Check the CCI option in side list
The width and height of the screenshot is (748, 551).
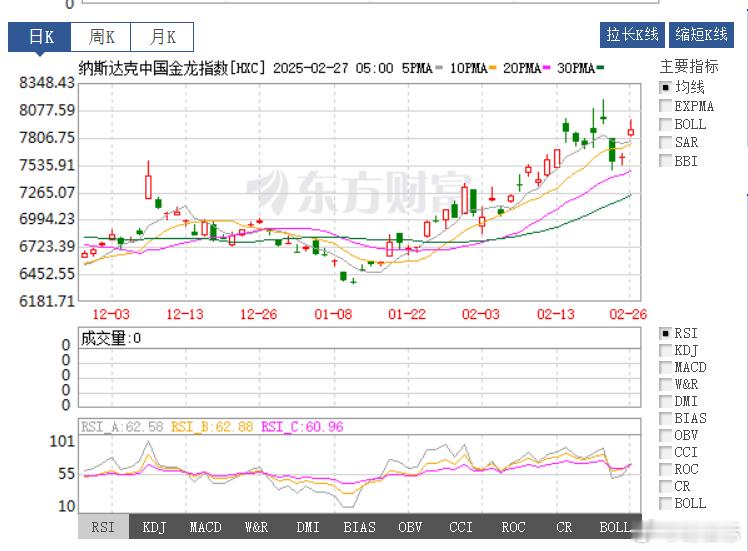(x=665, y=452)
